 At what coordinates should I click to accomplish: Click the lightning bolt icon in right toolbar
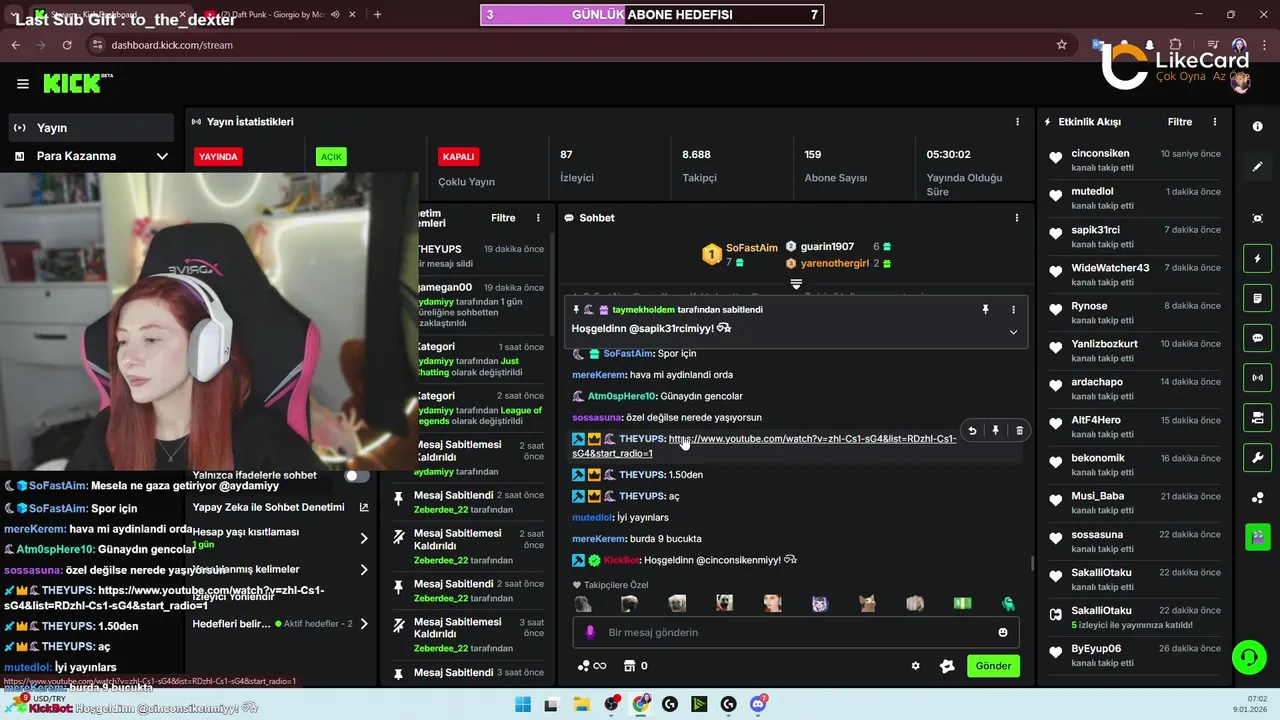click(1257, 259)
